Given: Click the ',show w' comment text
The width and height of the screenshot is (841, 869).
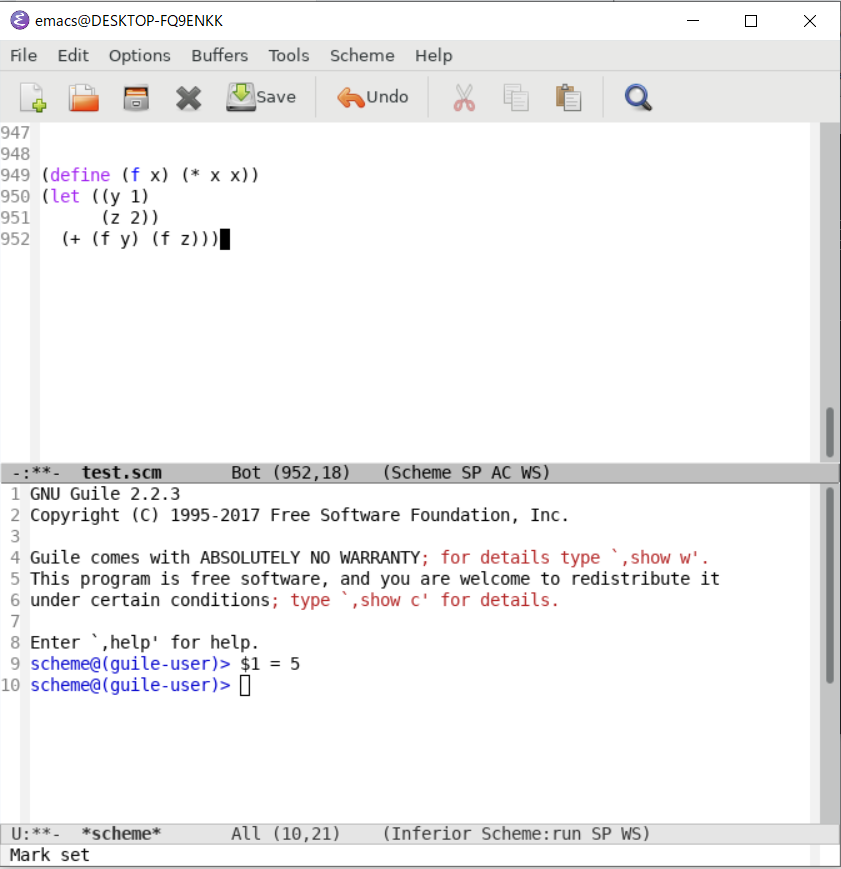Looking at the screenshot, I should coord(659,558).
